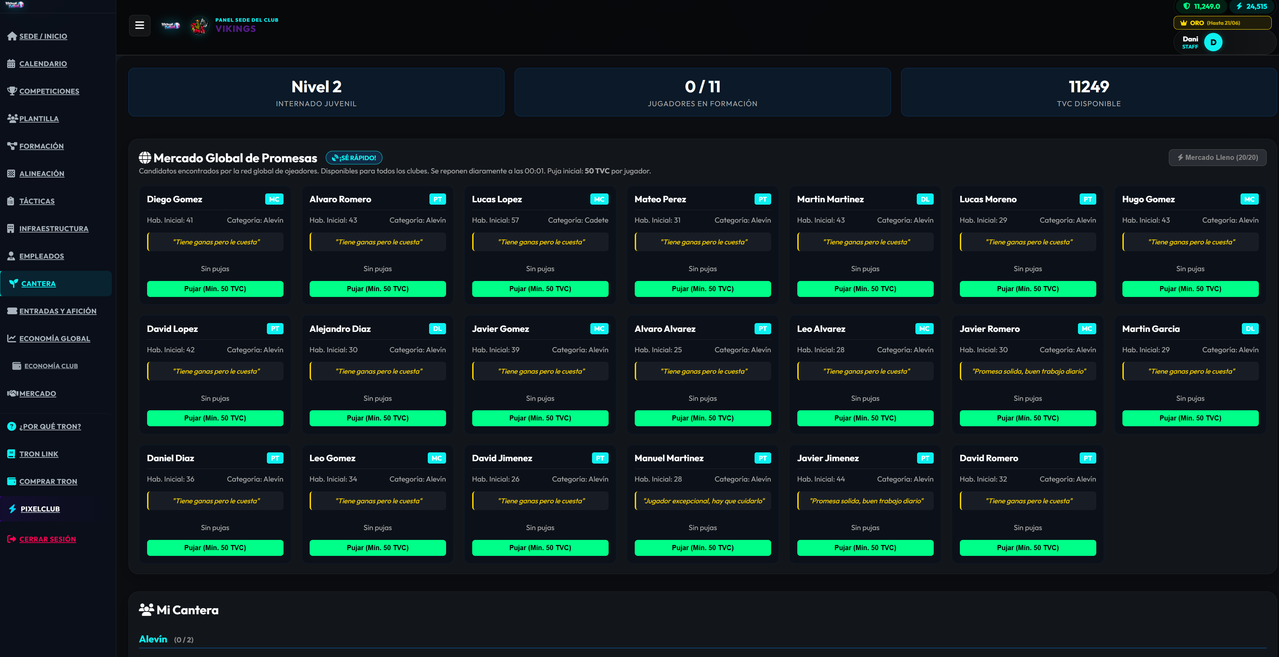Click "Hab. Inicial: 57" on Lucas Lopez card

coord(496,220)
